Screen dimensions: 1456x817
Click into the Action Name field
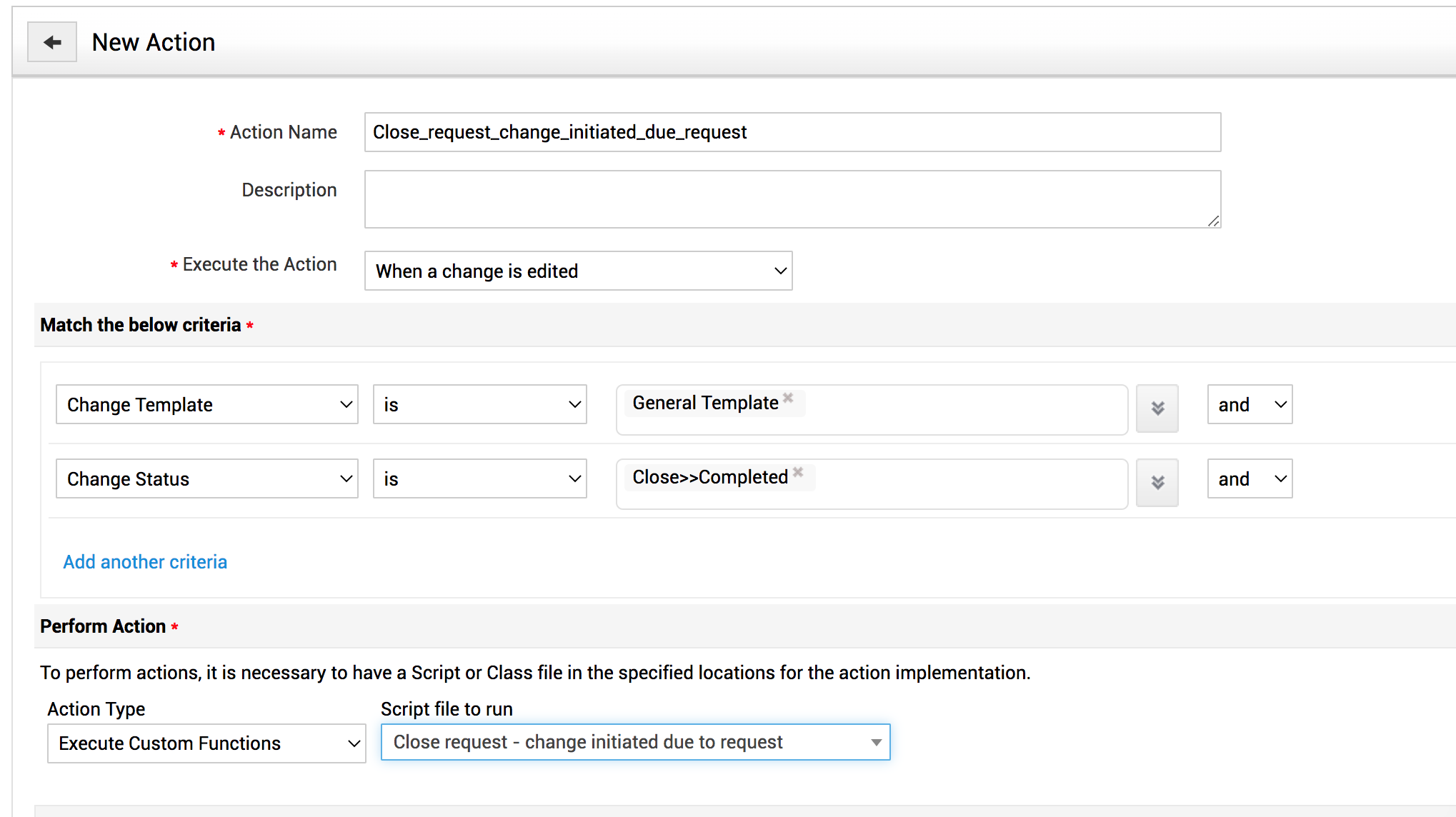(792, 132)
